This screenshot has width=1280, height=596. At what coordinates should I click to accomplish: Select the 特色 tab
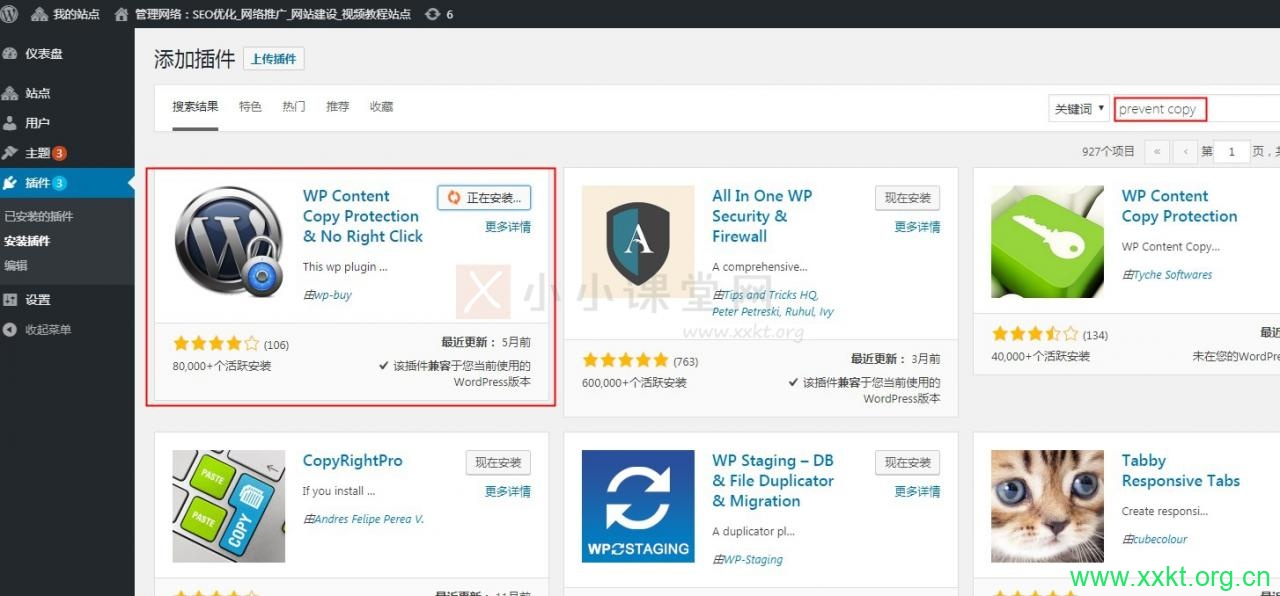[x=250, y=106]
